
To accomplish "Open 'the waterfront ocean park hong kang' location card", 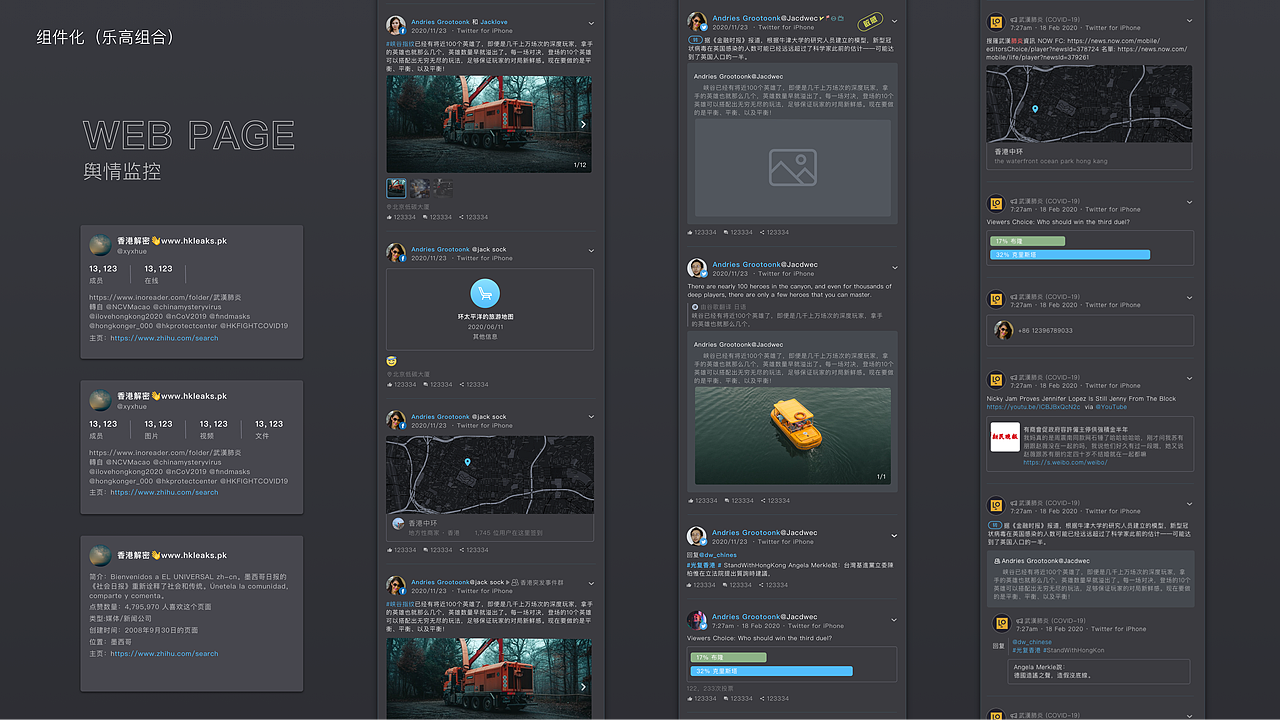I will coord(1089,156).
